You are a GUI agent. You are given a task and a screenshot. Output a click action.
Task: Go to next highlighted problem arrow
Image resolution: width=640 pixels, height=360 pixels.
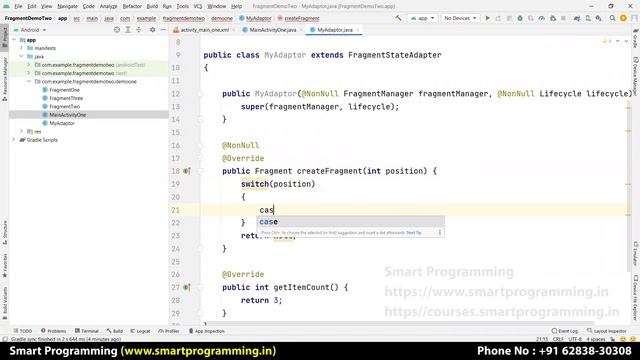[x=626, y=42]
